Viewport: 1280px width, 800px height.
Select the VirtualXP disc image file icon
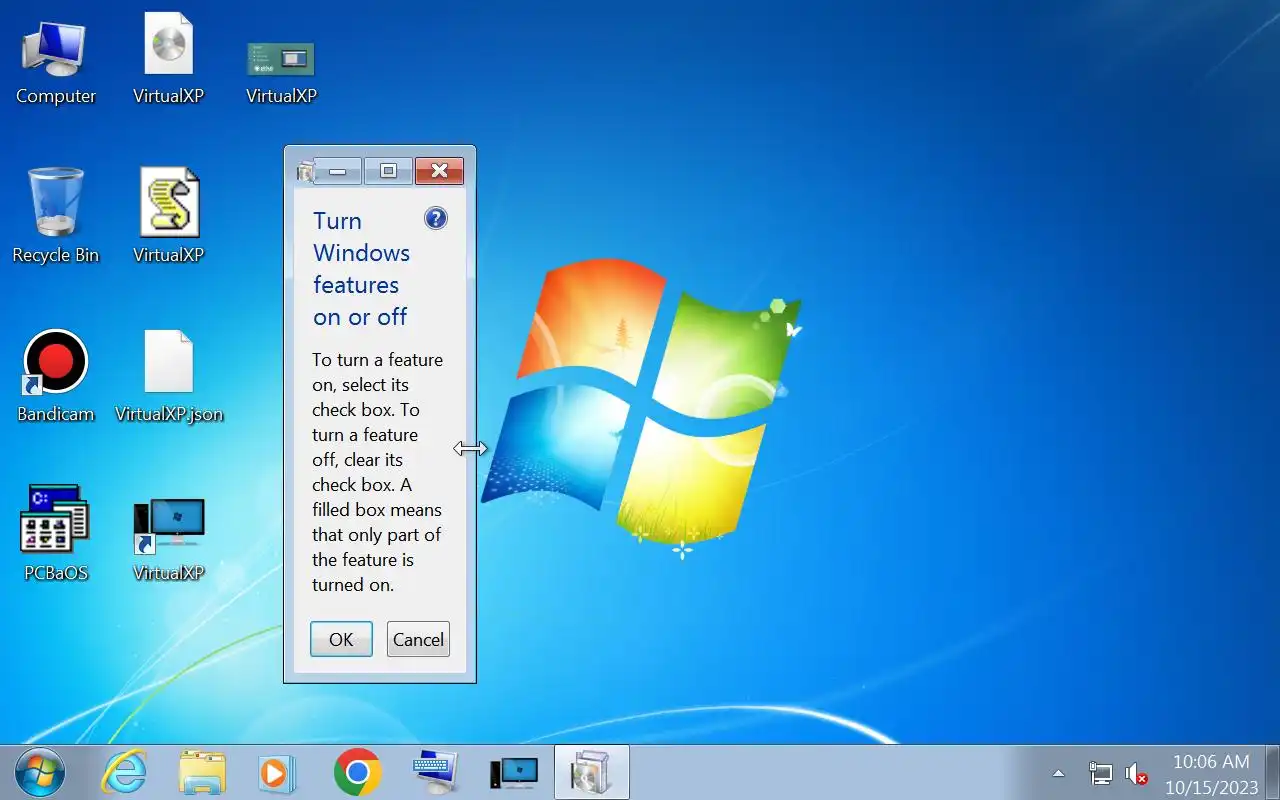[x=168, y=59]
